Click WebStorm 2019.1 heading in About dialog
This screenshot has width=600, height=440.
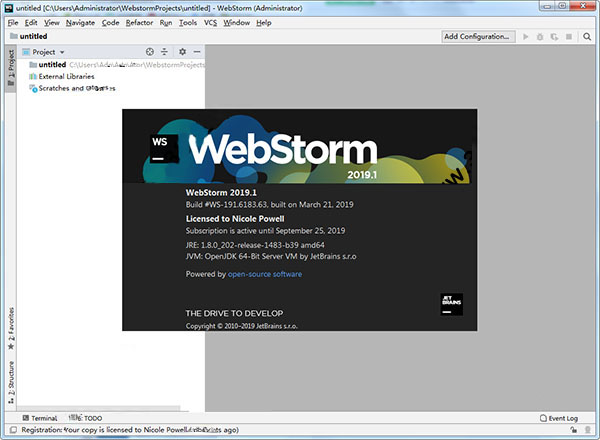coord(221,192)
